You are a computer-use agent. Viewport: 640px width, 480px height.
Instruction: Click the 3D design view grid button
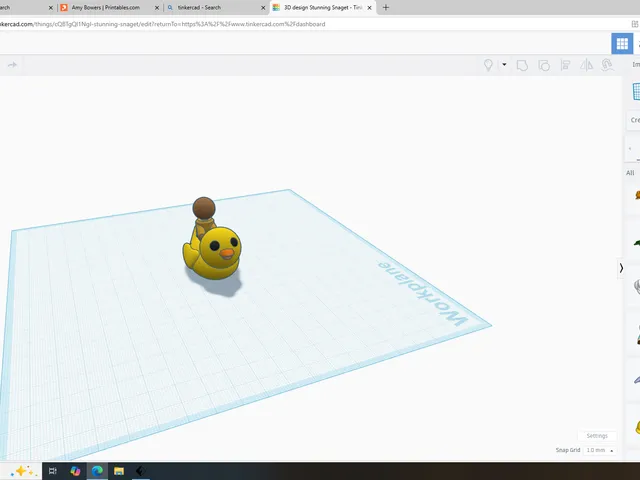pyautogui.click(x=622, y=43)
